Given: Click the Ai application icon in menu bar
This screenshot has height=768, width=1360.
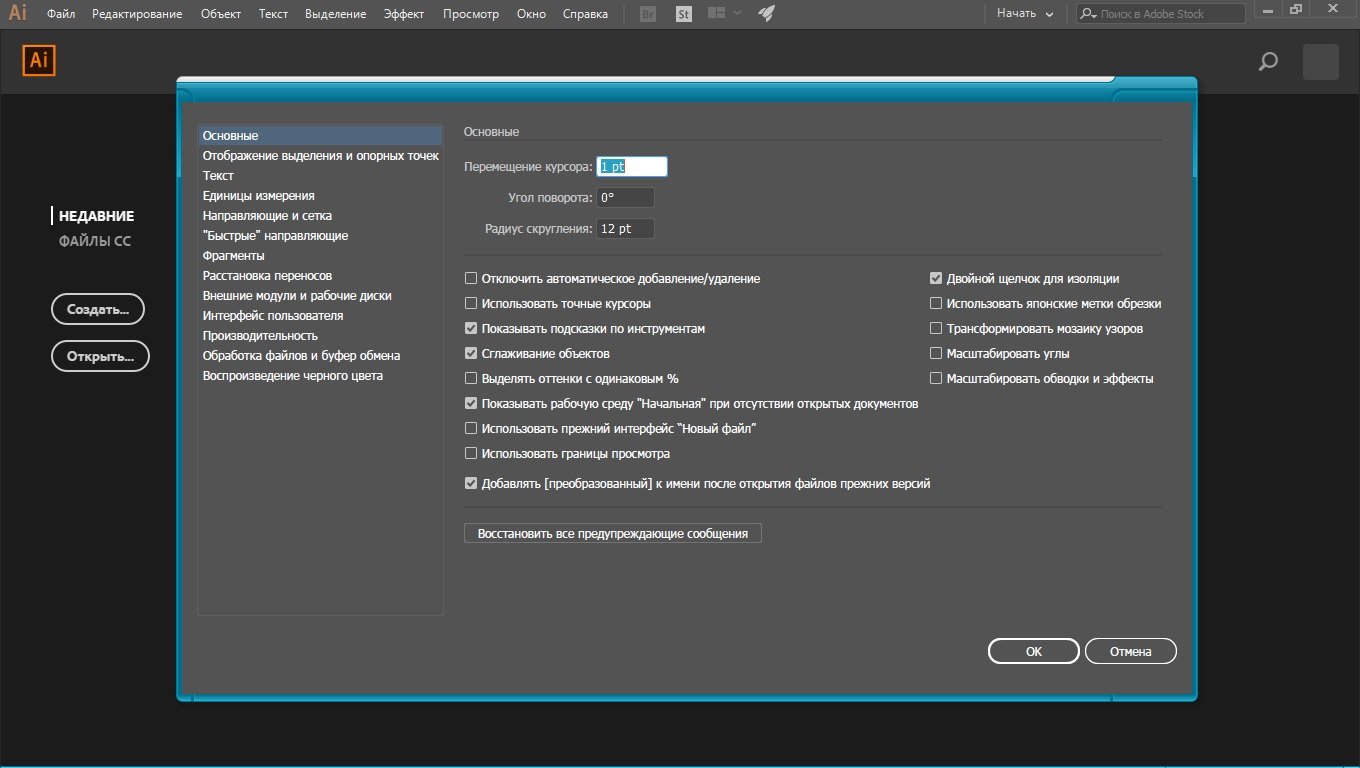Looking at the screenshot, I should pyautogui.click(x=17, y=14).
